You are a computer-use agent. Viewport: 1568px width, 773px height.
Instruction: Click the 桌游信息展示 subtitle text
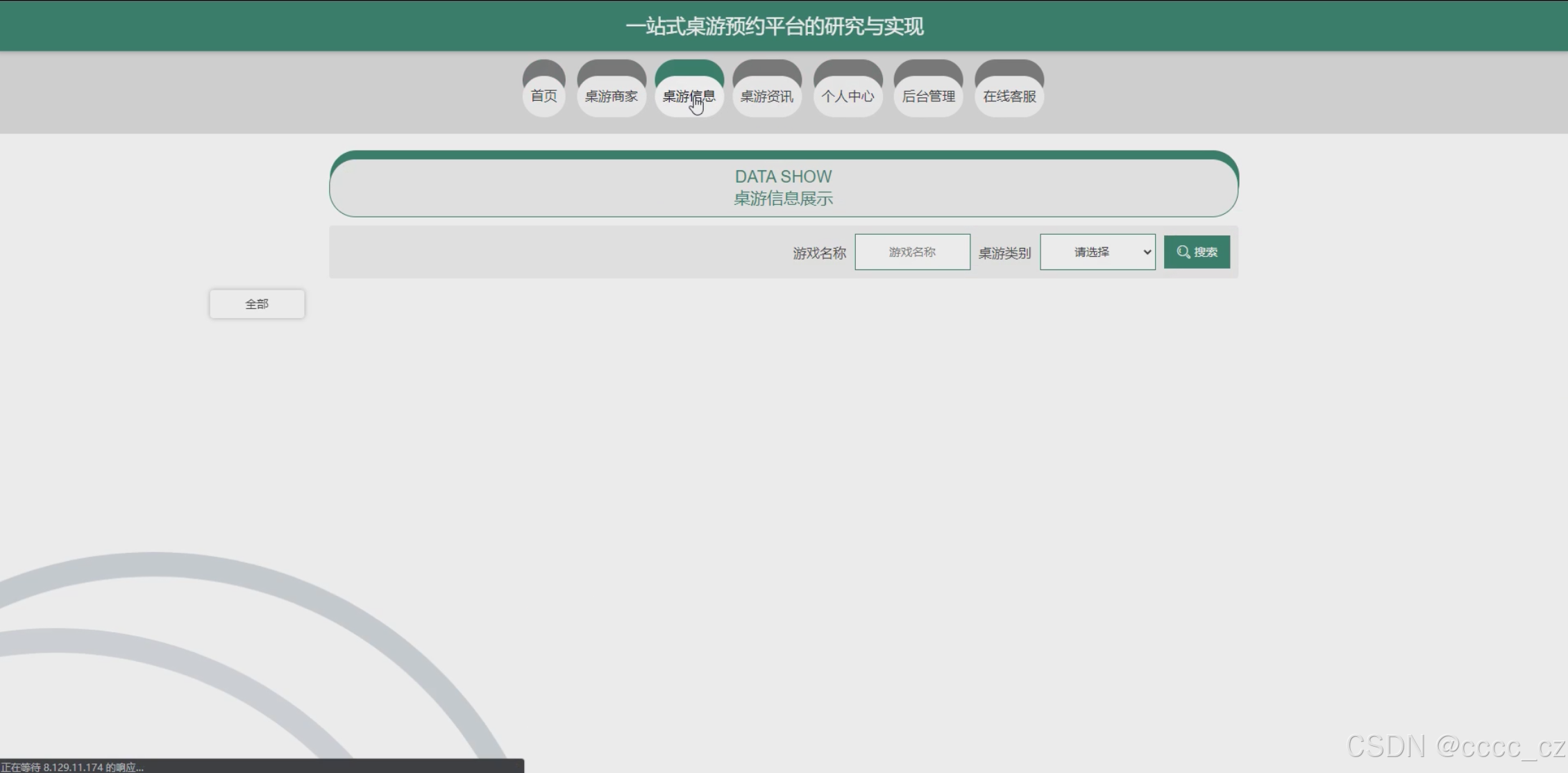pos(783,199)
